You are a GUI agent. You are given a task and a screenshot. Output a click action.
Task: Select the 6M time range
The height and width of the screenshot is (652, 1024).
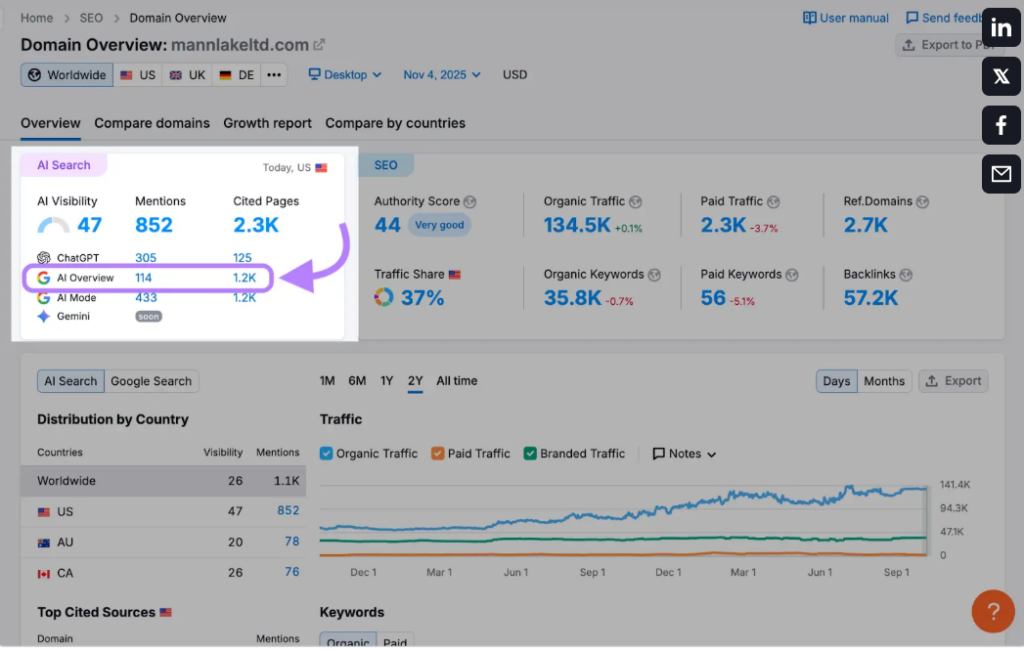357,381
